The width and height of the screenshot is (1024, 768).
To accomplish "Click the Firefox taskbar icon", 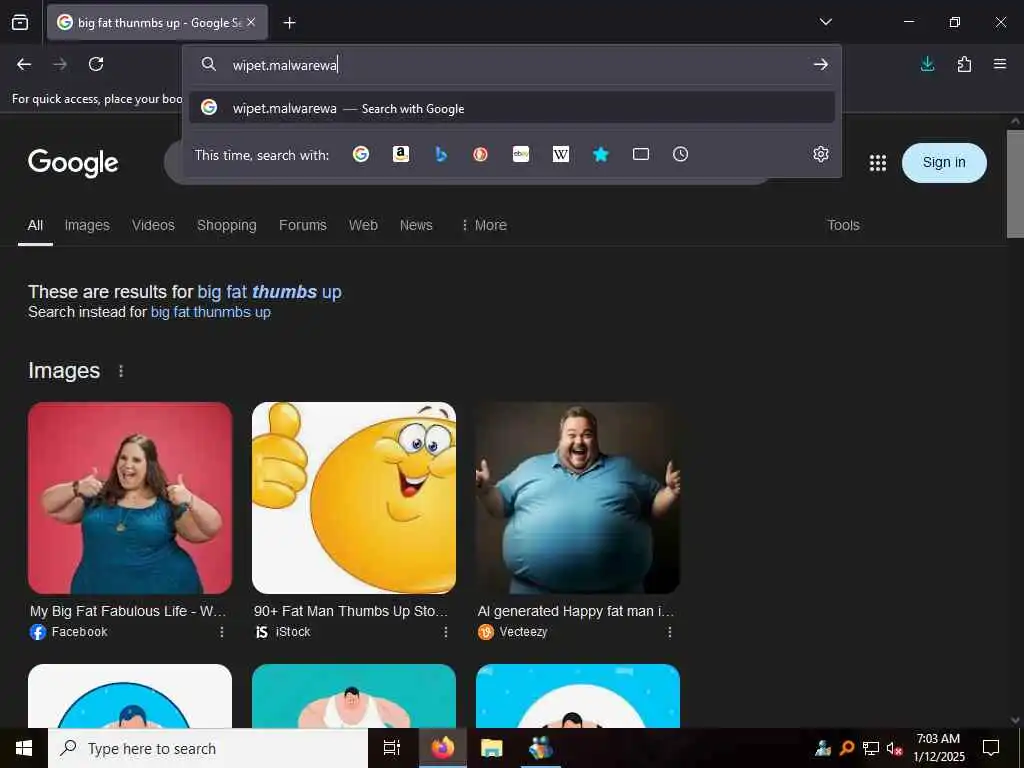I will 442,748.
